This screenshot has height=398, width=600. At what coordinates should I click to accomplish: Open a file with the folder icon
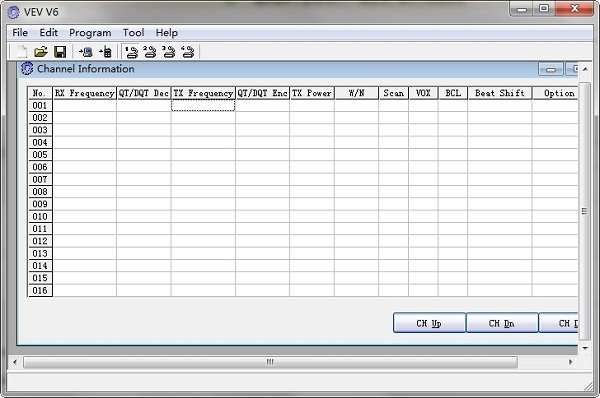coord(41,52)
